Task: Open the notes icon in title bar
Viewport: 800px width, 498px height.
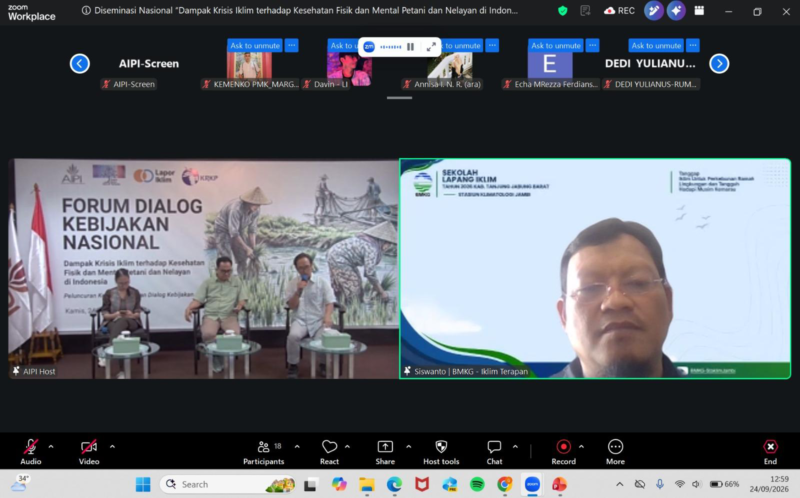Action: coord(586,11)
